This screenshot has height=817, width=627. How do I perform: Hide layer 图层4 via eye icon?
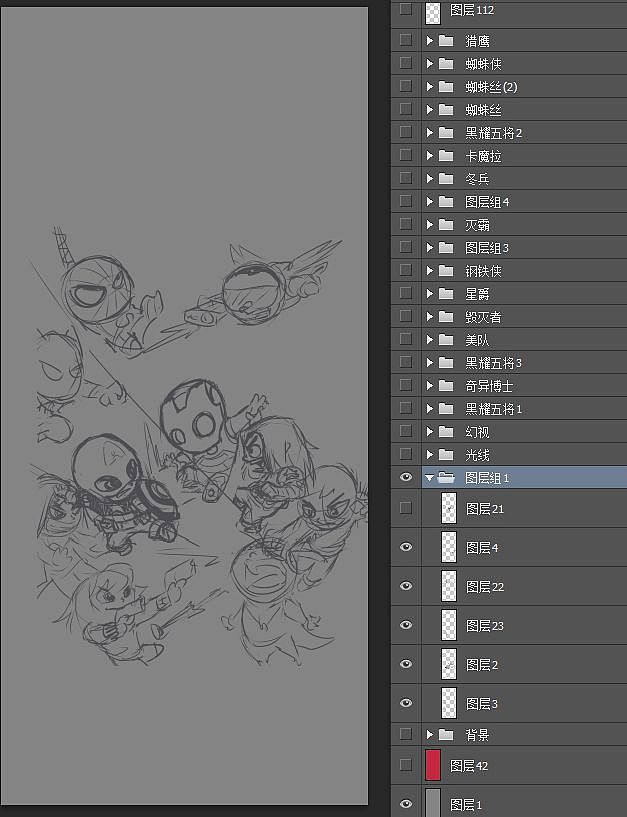405,547
